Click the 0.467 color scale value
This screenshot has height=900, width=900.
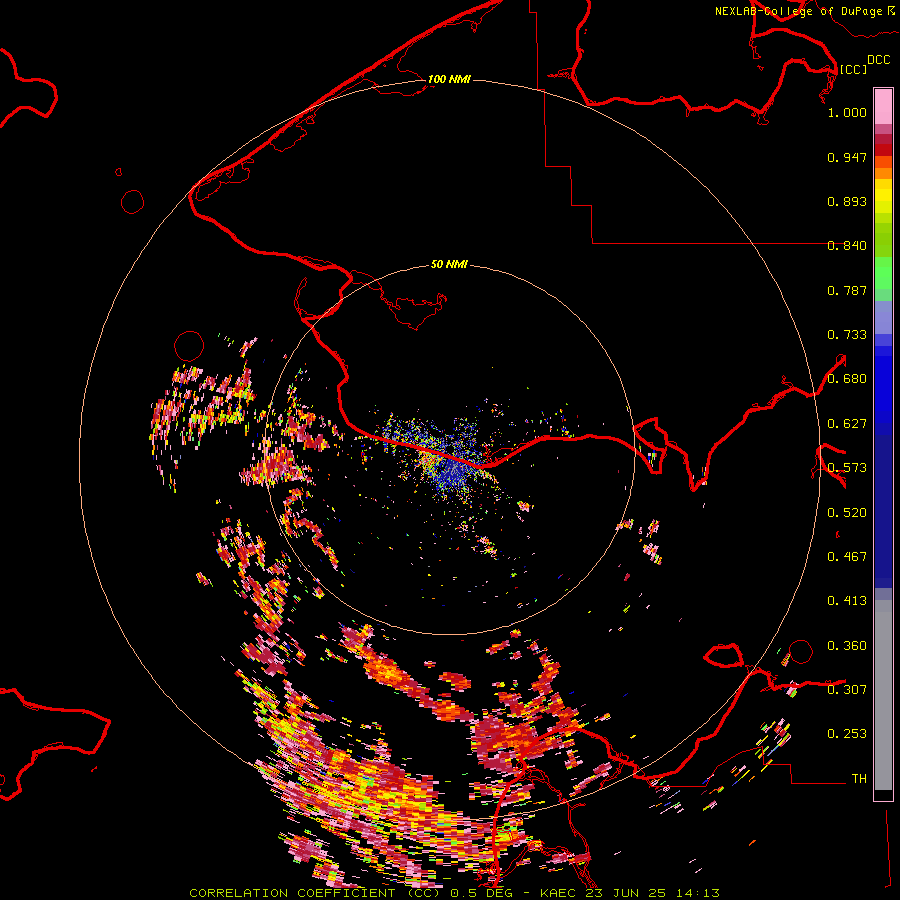[847, 557]
